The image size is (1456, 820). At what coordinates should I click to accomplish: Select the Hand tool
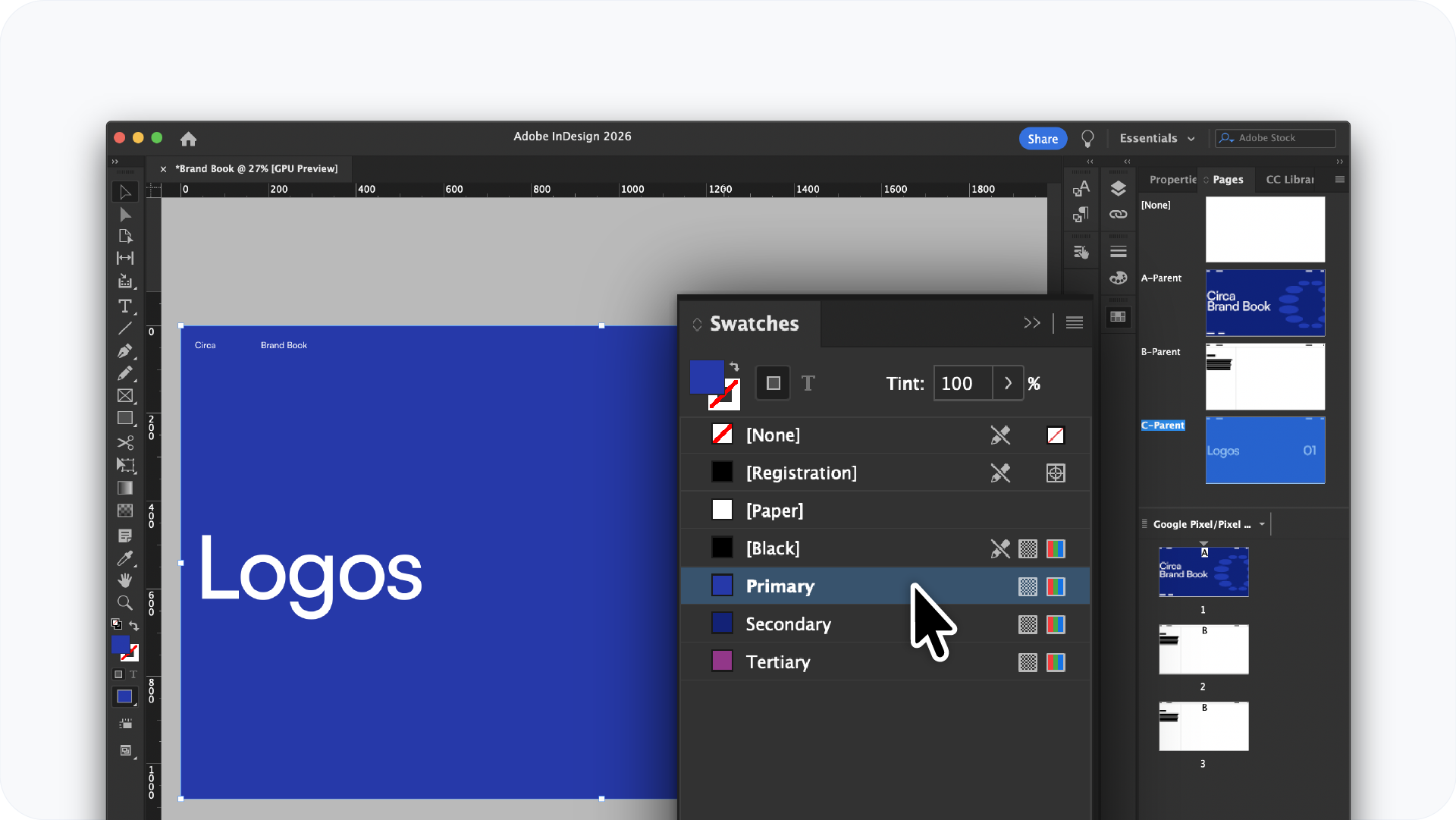point(125,580)
